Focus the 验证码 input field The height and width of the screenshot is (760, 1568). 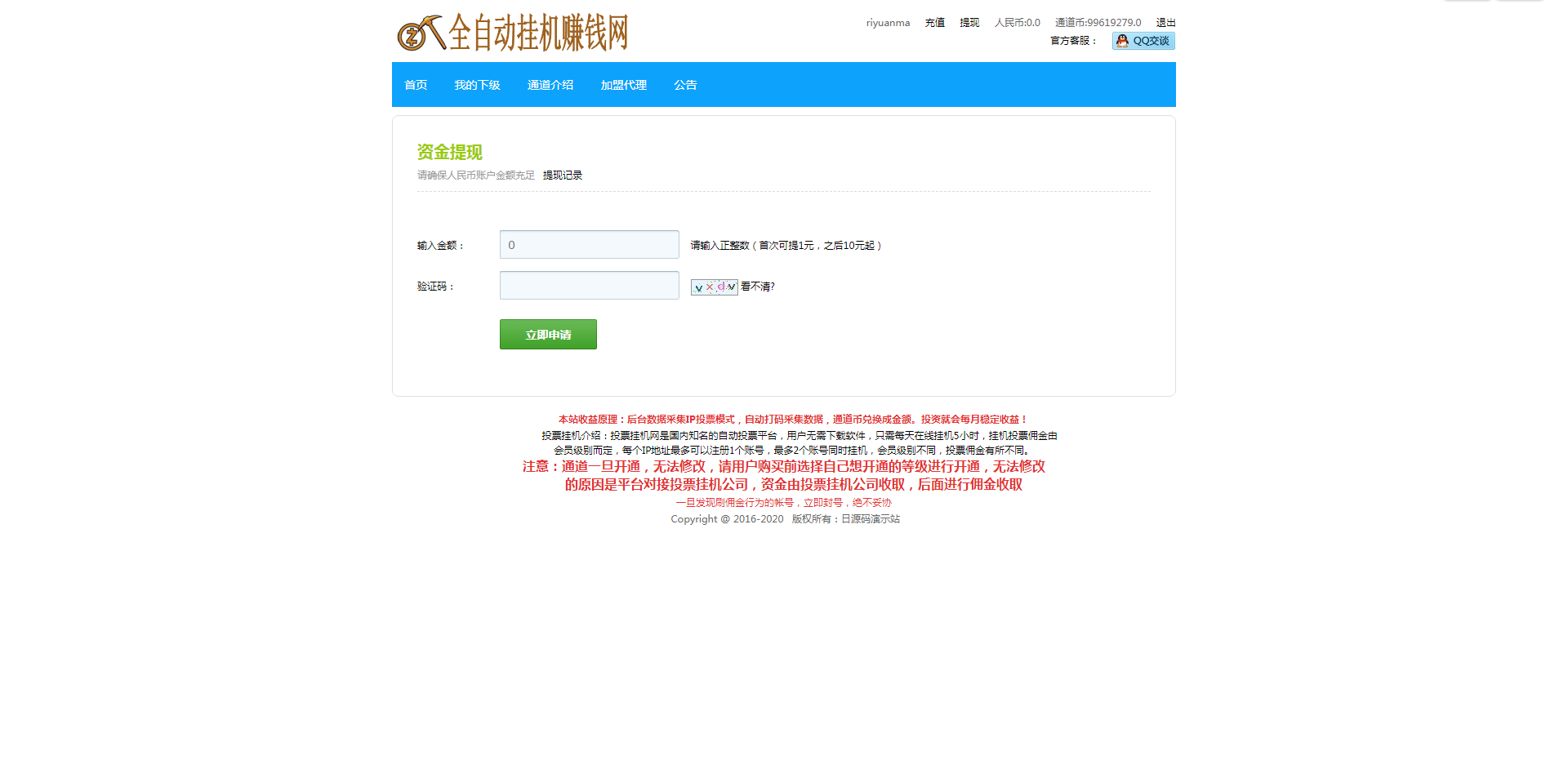pos(589,286)
